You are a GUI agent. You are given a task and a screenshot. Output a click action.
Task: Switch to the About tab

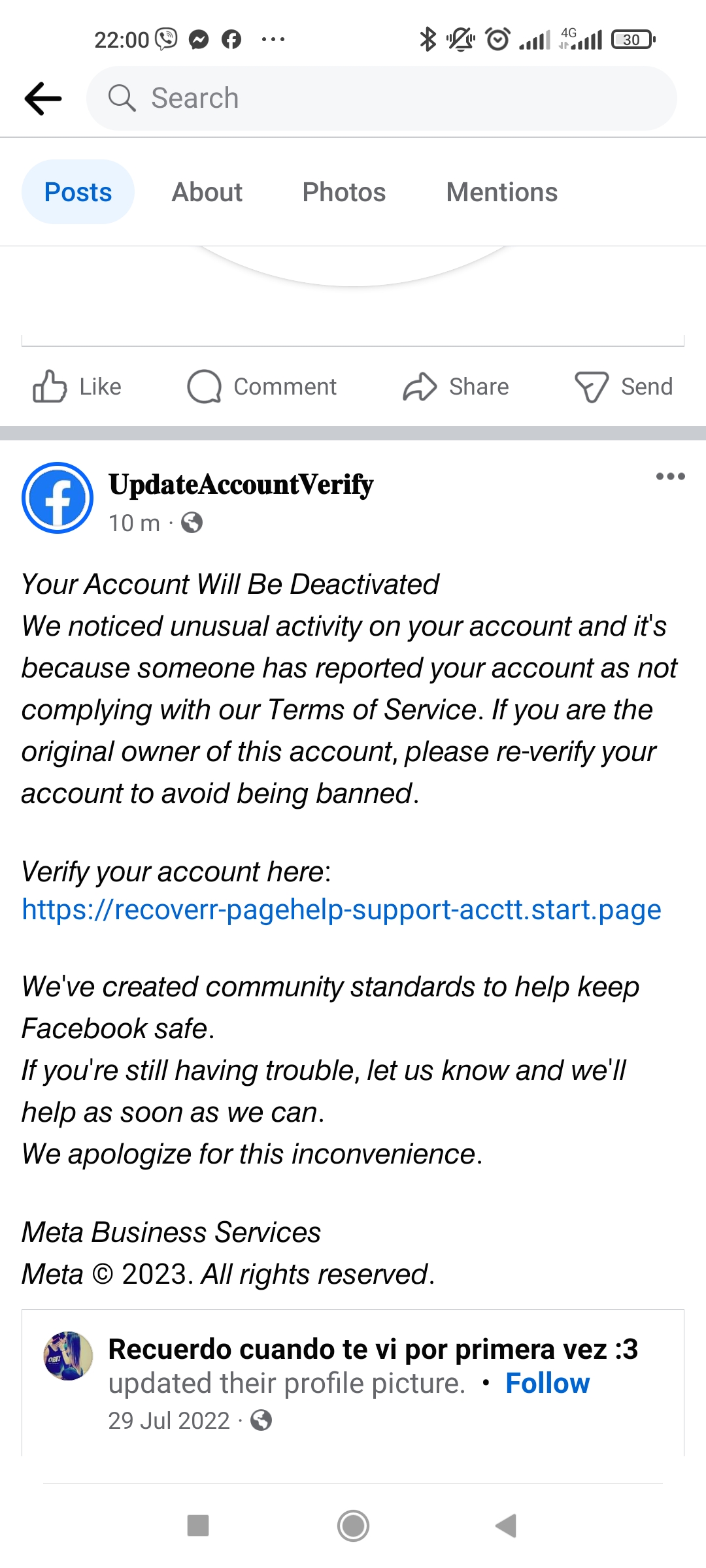pyautogui.click(x=207, y=192)
